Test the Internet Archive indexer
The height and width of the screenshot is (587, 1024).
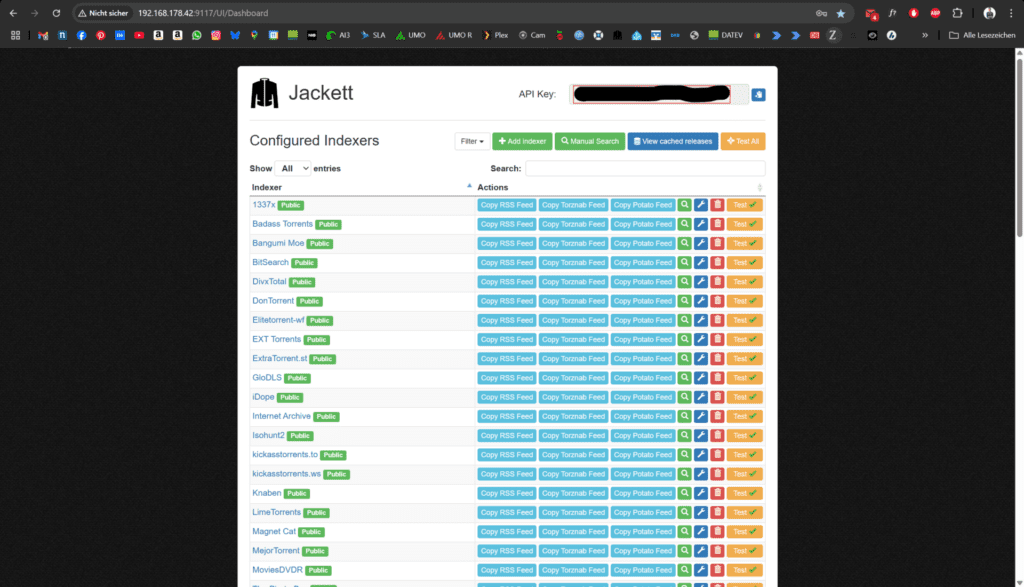pyautogui.click(x=744, y=416)
